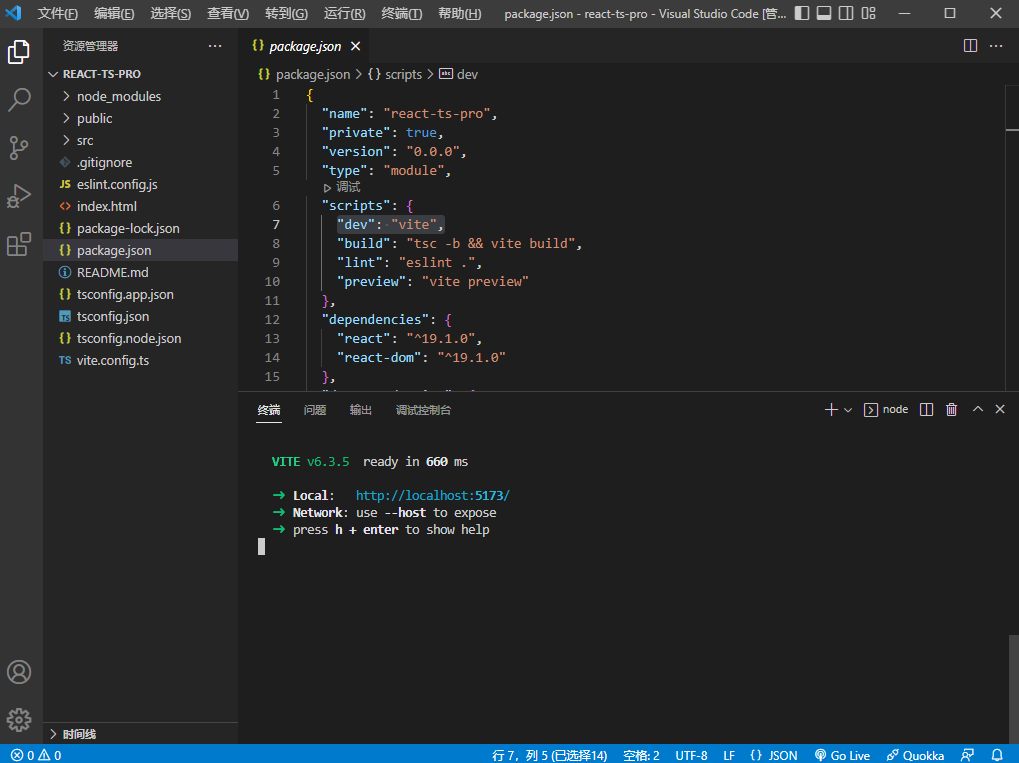
Task: Start Go Live server from status bar
Action: (x=842, y=755)
